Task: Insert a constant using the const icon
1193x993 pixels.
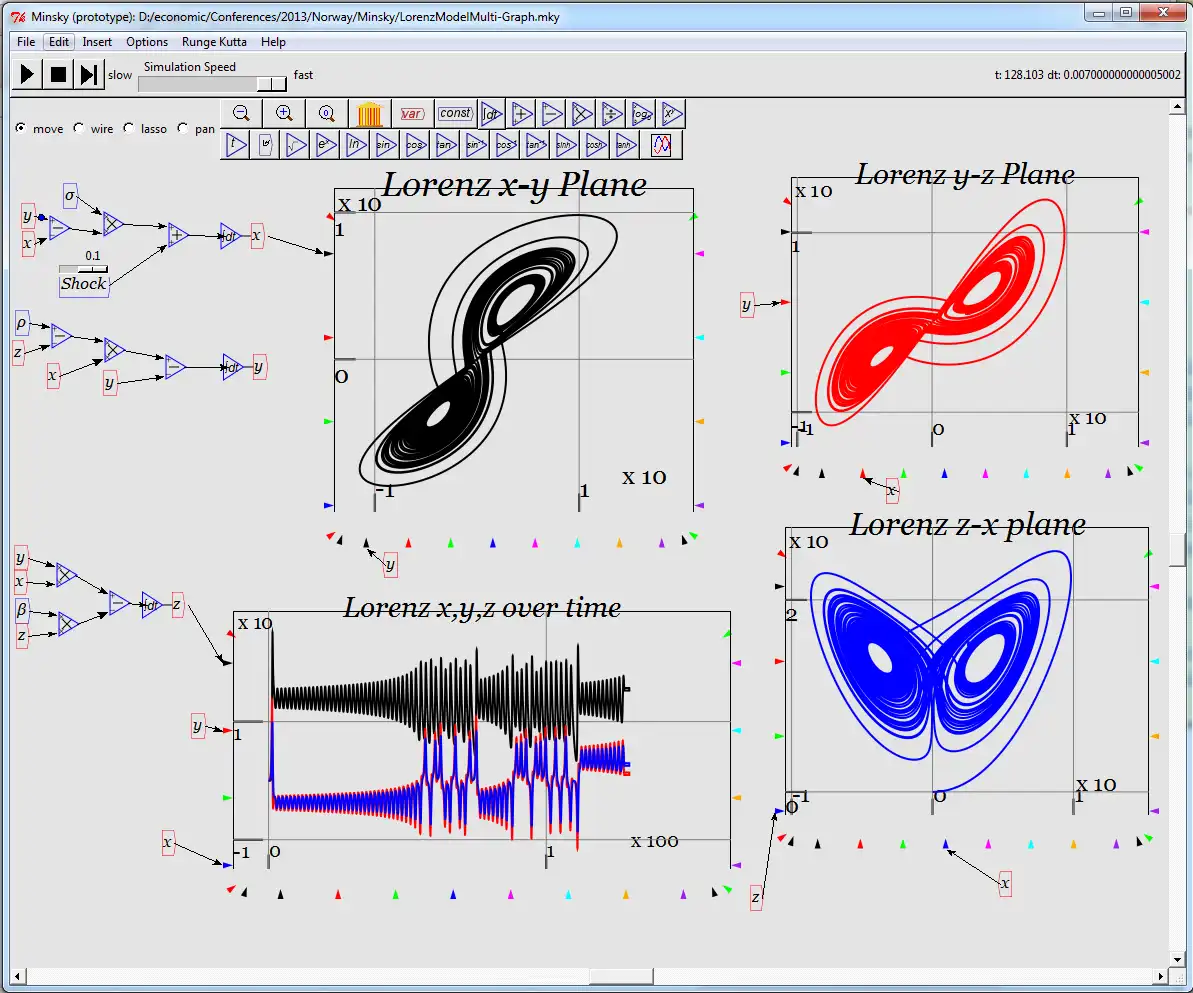Action: (456, 114)
